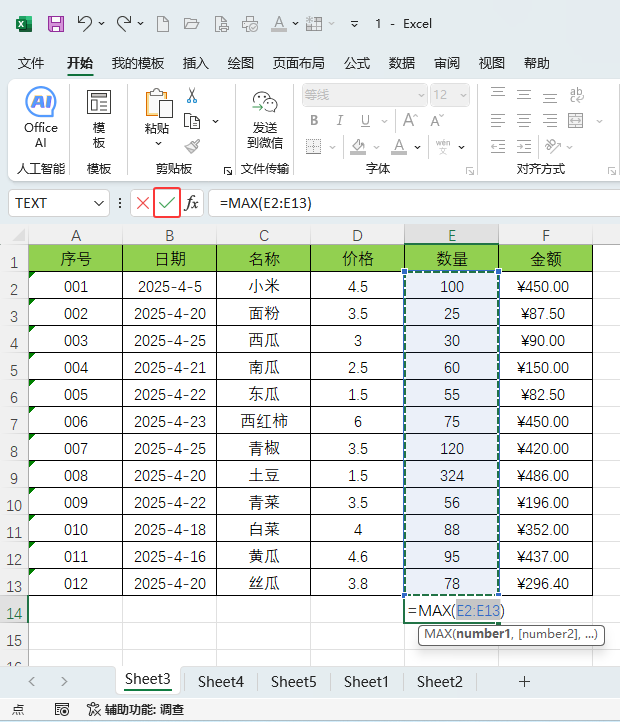620x722 pixels.
Task: Switch to the 公式 (Formulas) tab
Action: [x=357, y=63]
